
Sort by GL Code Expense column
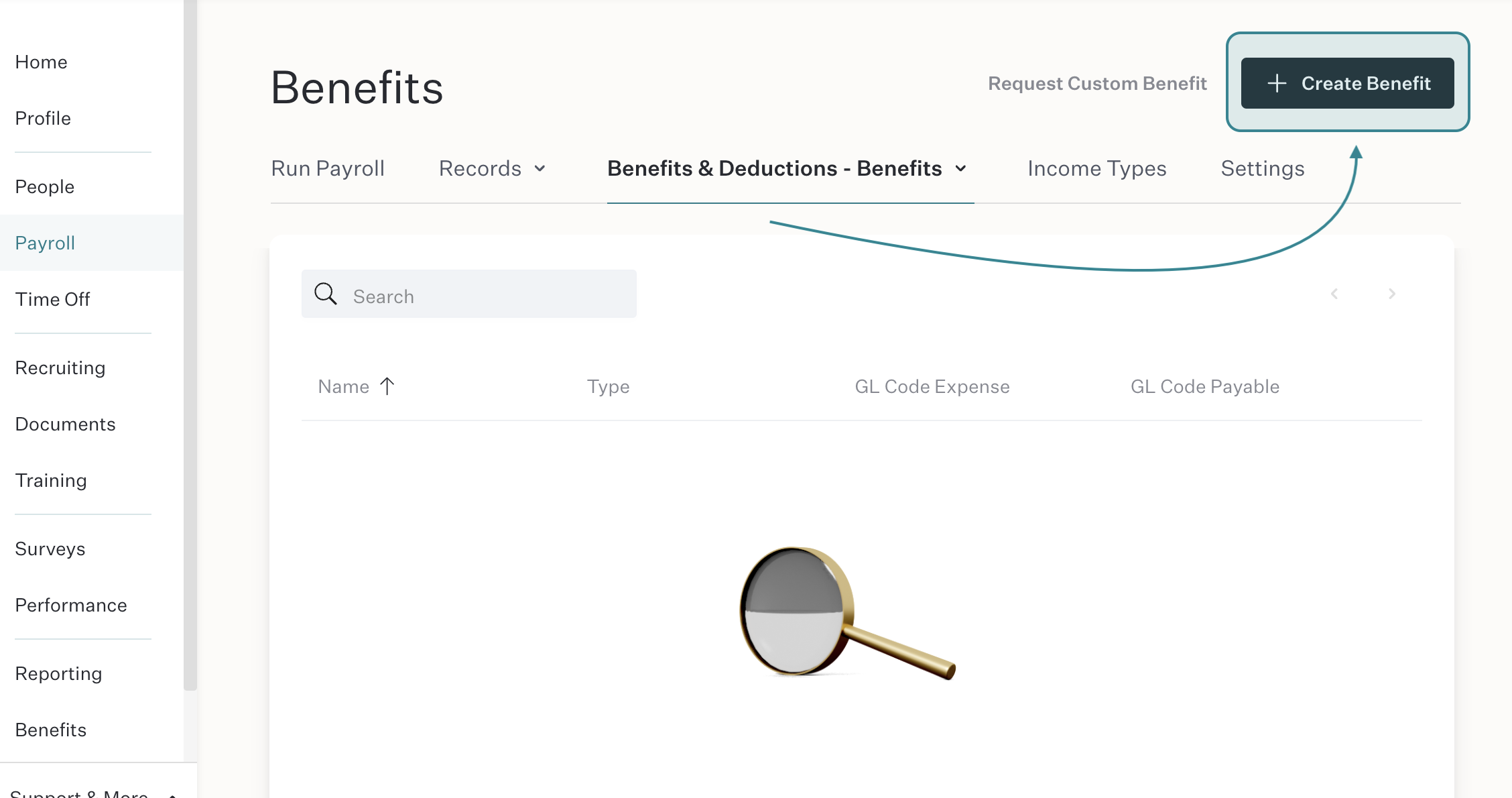tap(932, 386)
